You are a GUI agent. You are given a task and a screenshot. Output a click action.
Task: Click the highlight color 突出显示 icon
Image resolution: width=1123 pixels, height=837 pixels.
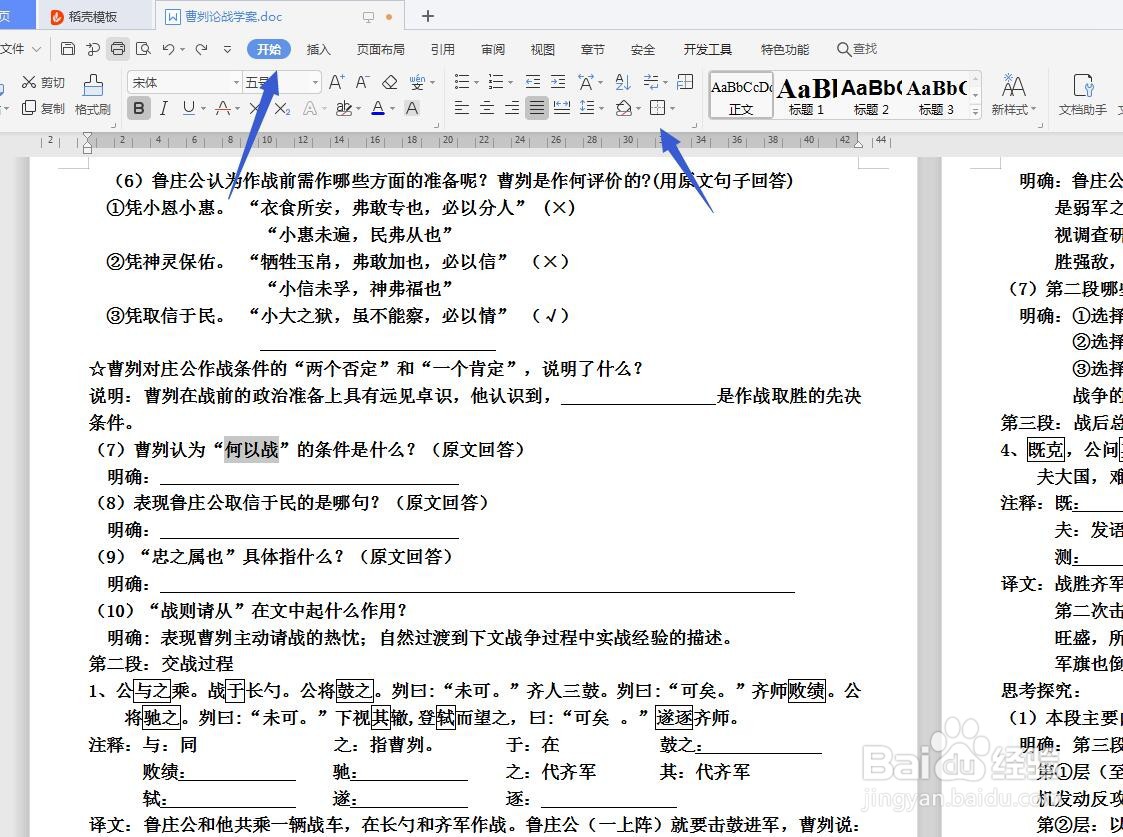344,108
